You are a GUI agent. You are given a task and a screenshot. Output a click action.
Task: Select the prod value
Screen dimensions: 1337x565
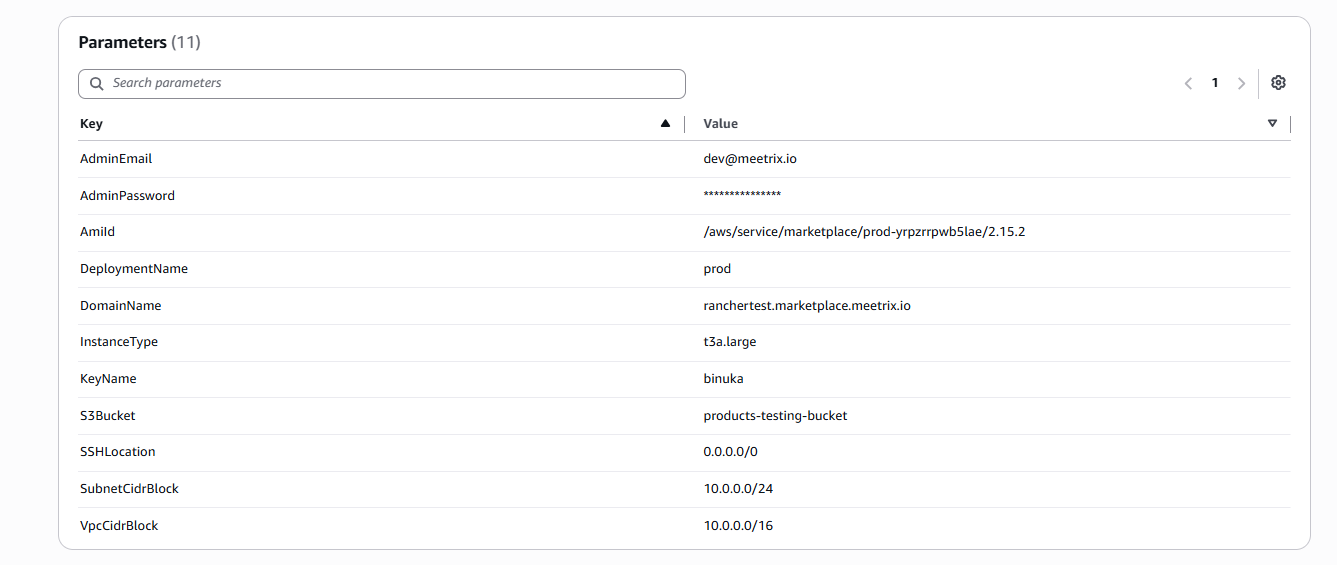[x=717, y=269]
